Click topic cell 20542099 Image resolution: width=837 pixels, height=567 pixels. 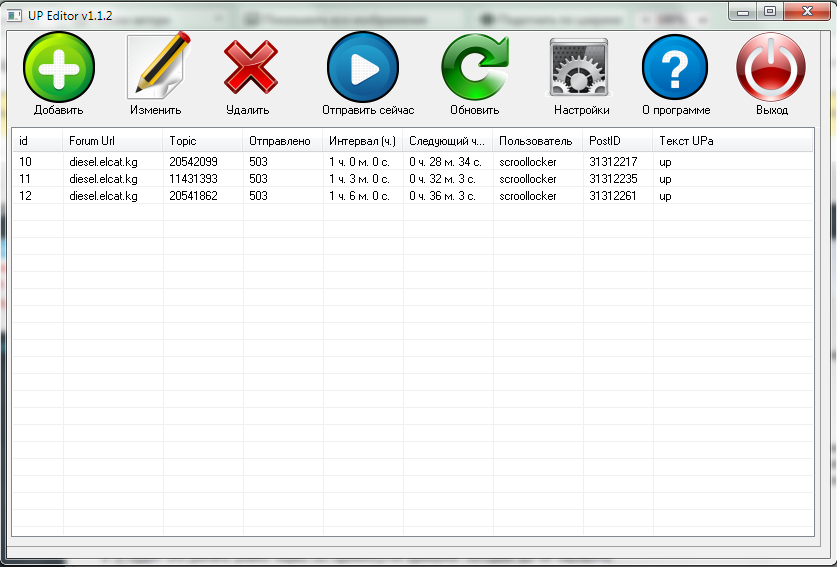point(193,162)
